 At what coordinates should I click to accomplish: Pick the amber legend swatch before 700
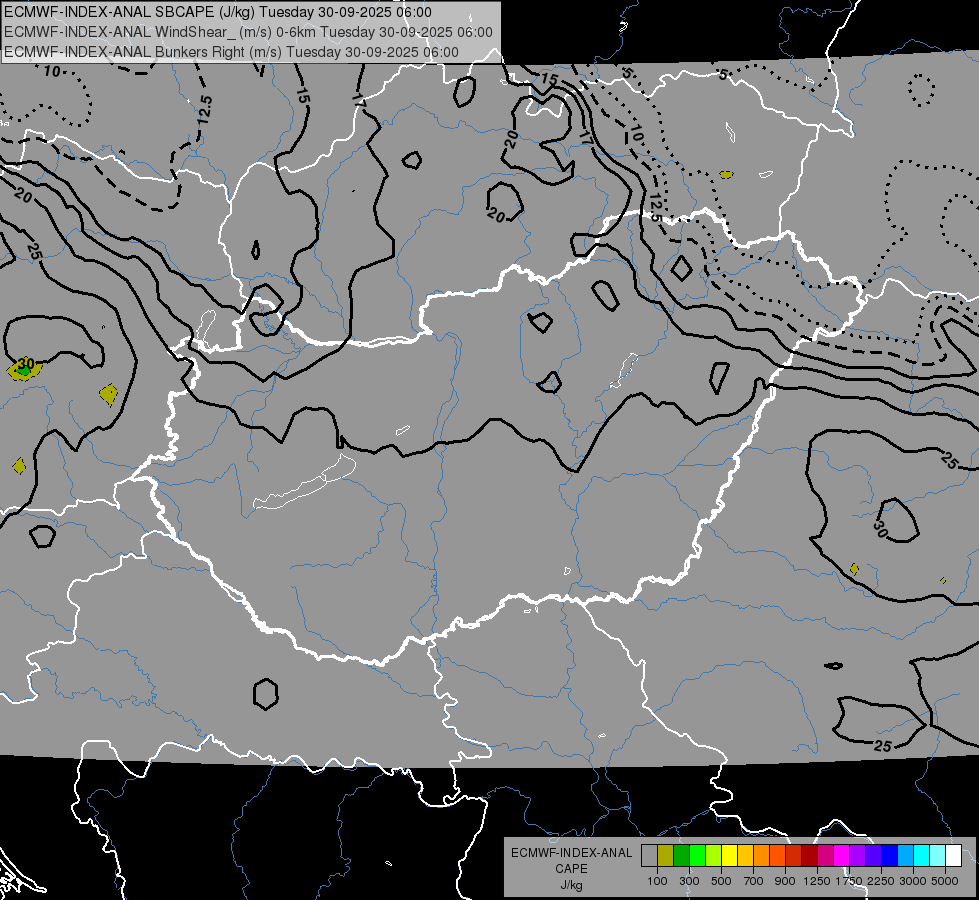(745, 855)
